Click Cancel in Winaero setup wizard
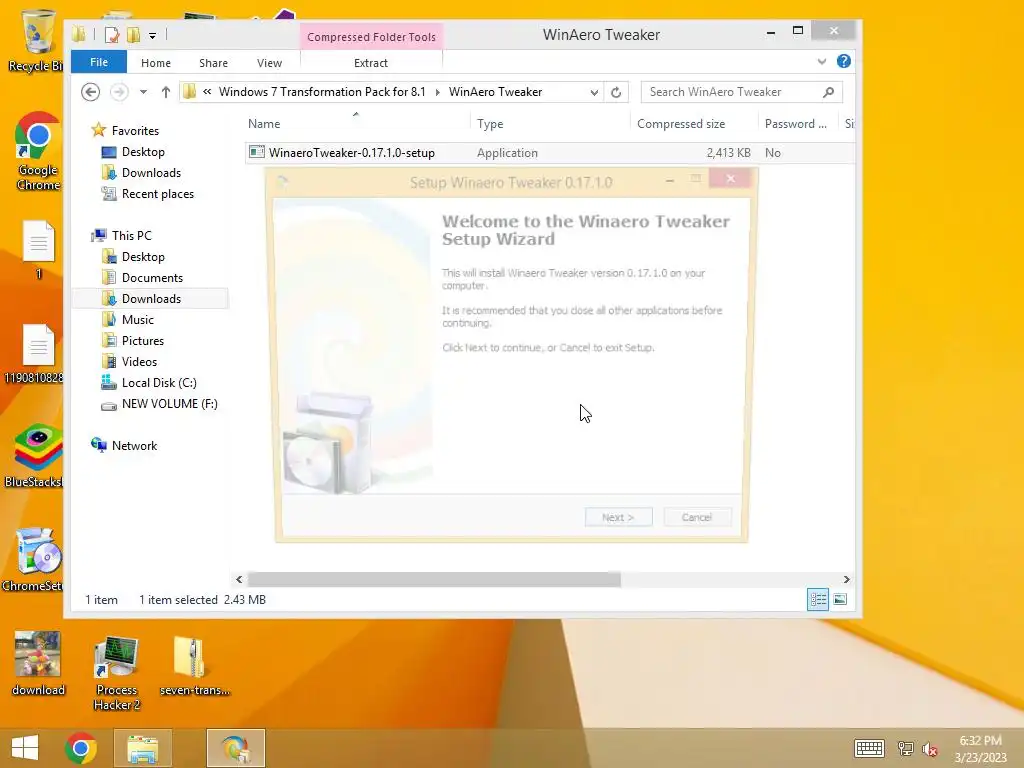Image resolution: width=1024 pixels, height=768 pixels. coord(697,517)
